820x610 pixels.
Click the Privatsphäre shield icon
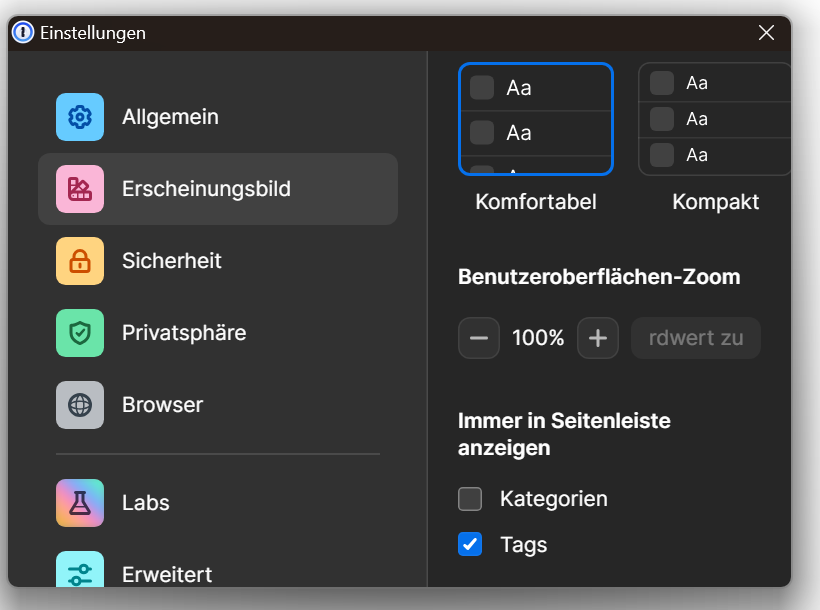click(80, 333)
